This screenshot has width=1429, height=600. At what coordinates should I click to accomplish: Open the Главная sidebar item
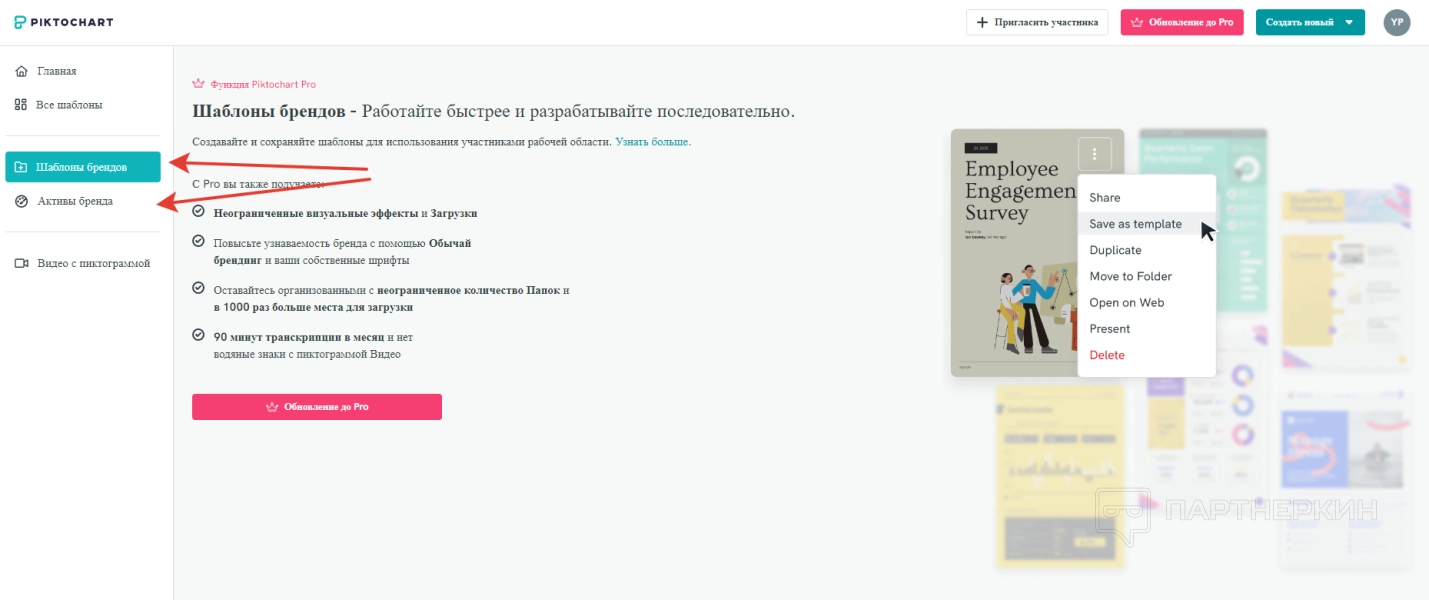pyautogui.click(x=57, y=71)
